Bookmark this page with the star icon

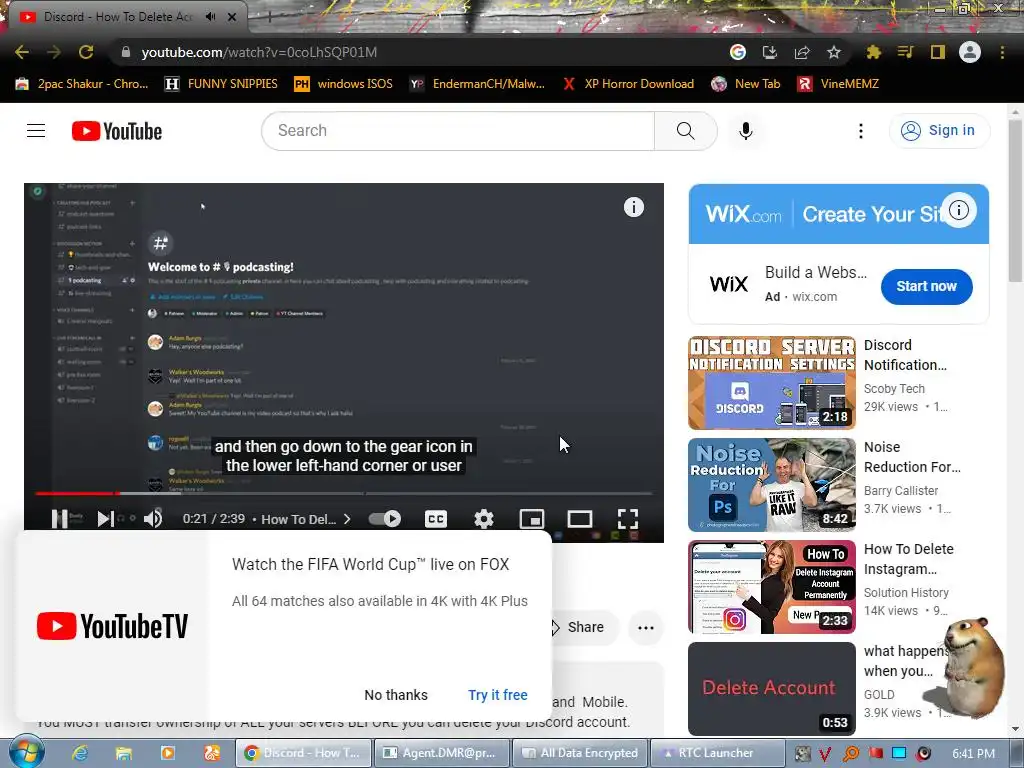pos(834,52)
